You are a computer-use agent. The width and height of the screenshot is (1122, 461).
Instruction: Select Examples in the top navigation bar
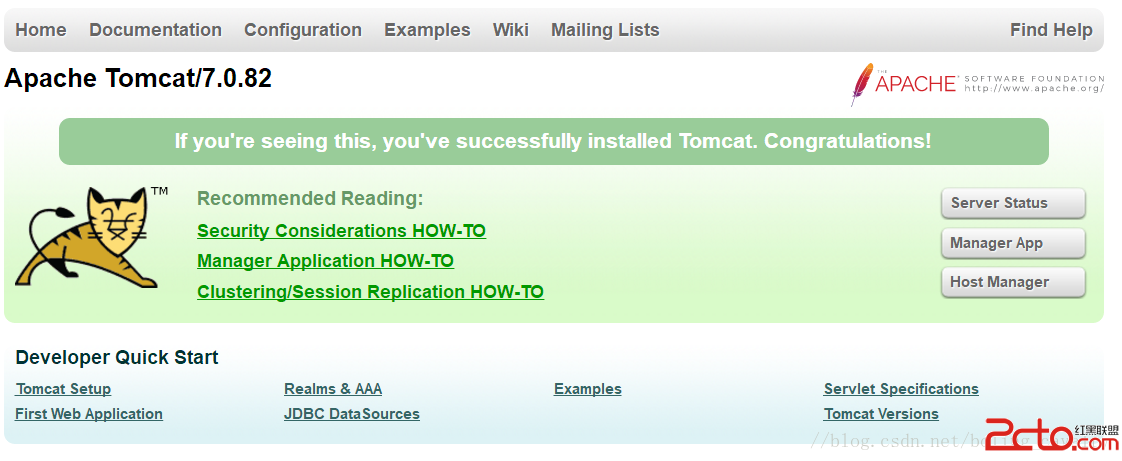pyautogui.click(x=427, y=30)
